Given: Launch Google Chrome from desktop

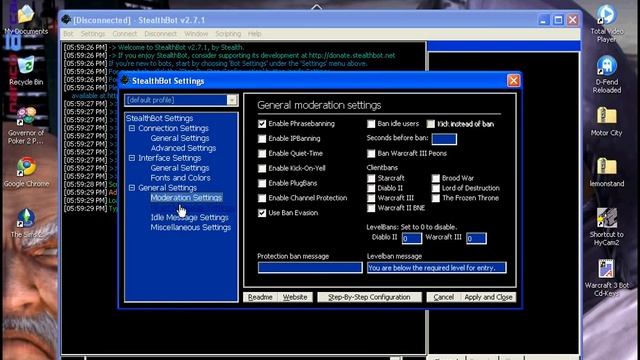Looking at the screenshot, I should click(x=26, y=171).
